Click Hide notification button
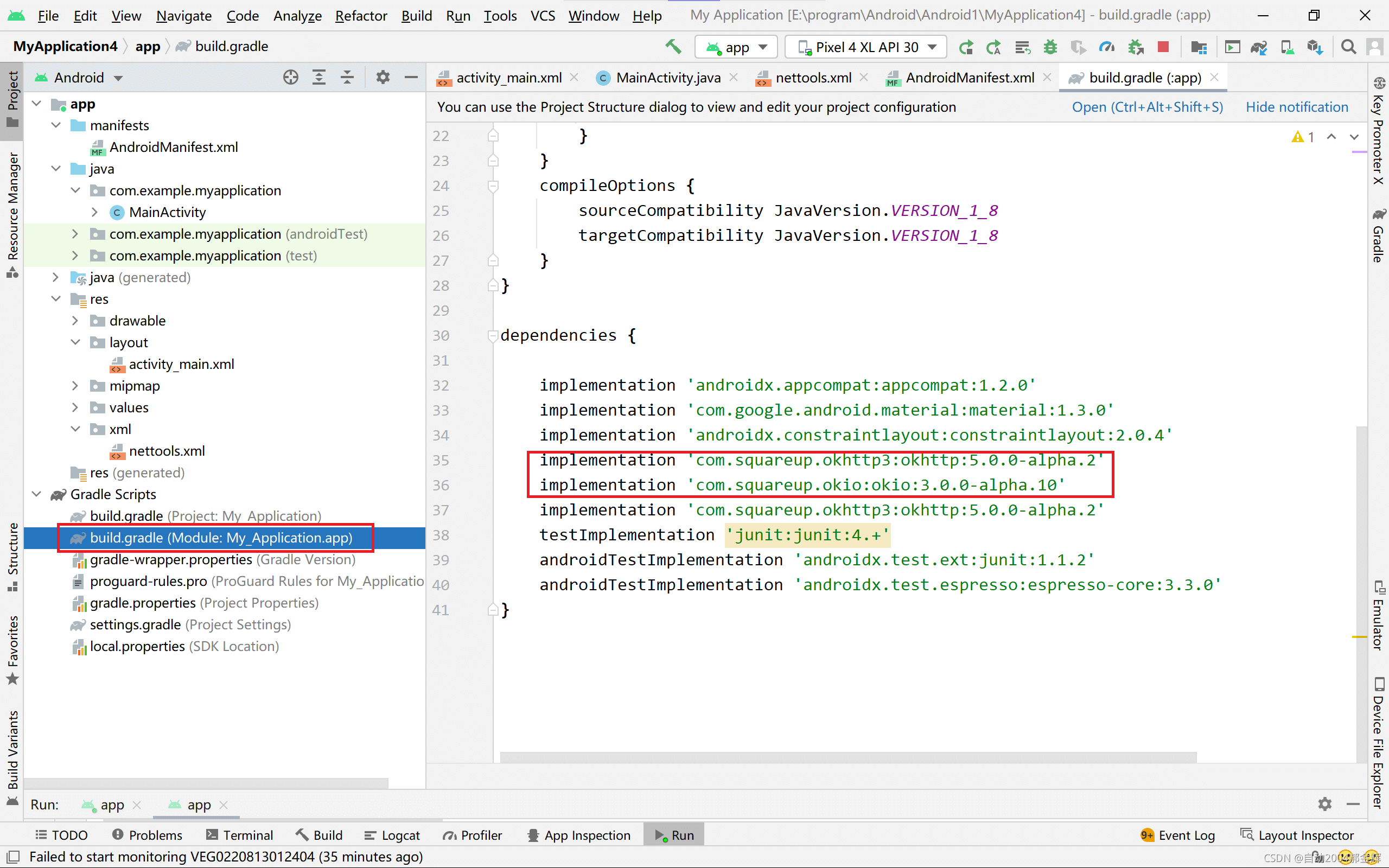Viewport: 1389px width, 868px height. click(x=1298, y=107)
